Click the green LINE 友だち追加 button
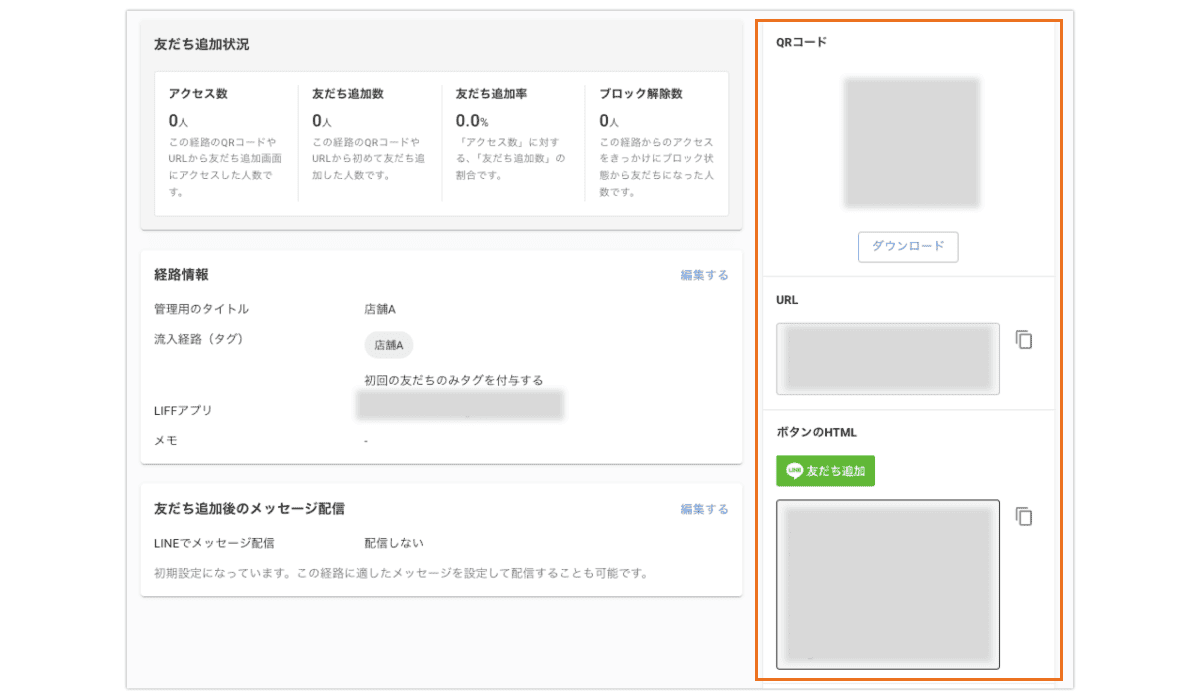1200x700 pixels. 825,470
